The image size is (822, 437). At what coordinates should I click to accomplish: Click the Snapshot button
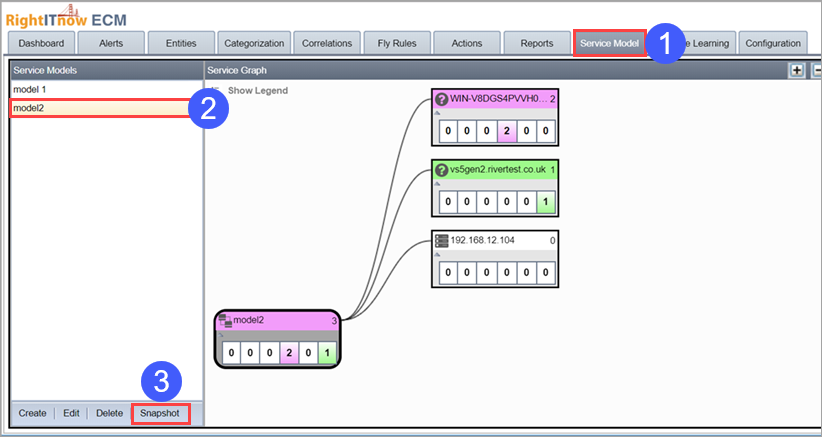click(160, 413)
